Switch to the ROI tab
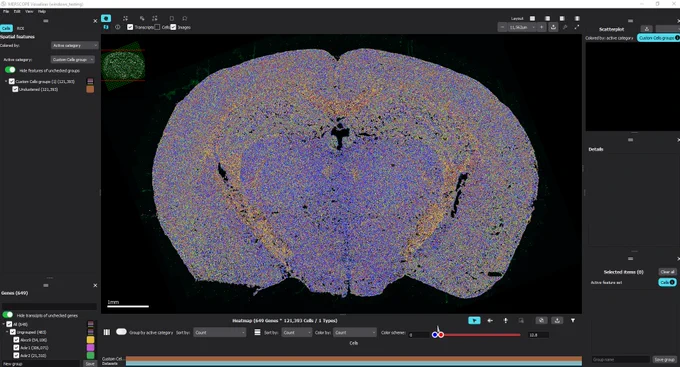The height and width of the screenshot is (367, 680). tap(20, 28)
